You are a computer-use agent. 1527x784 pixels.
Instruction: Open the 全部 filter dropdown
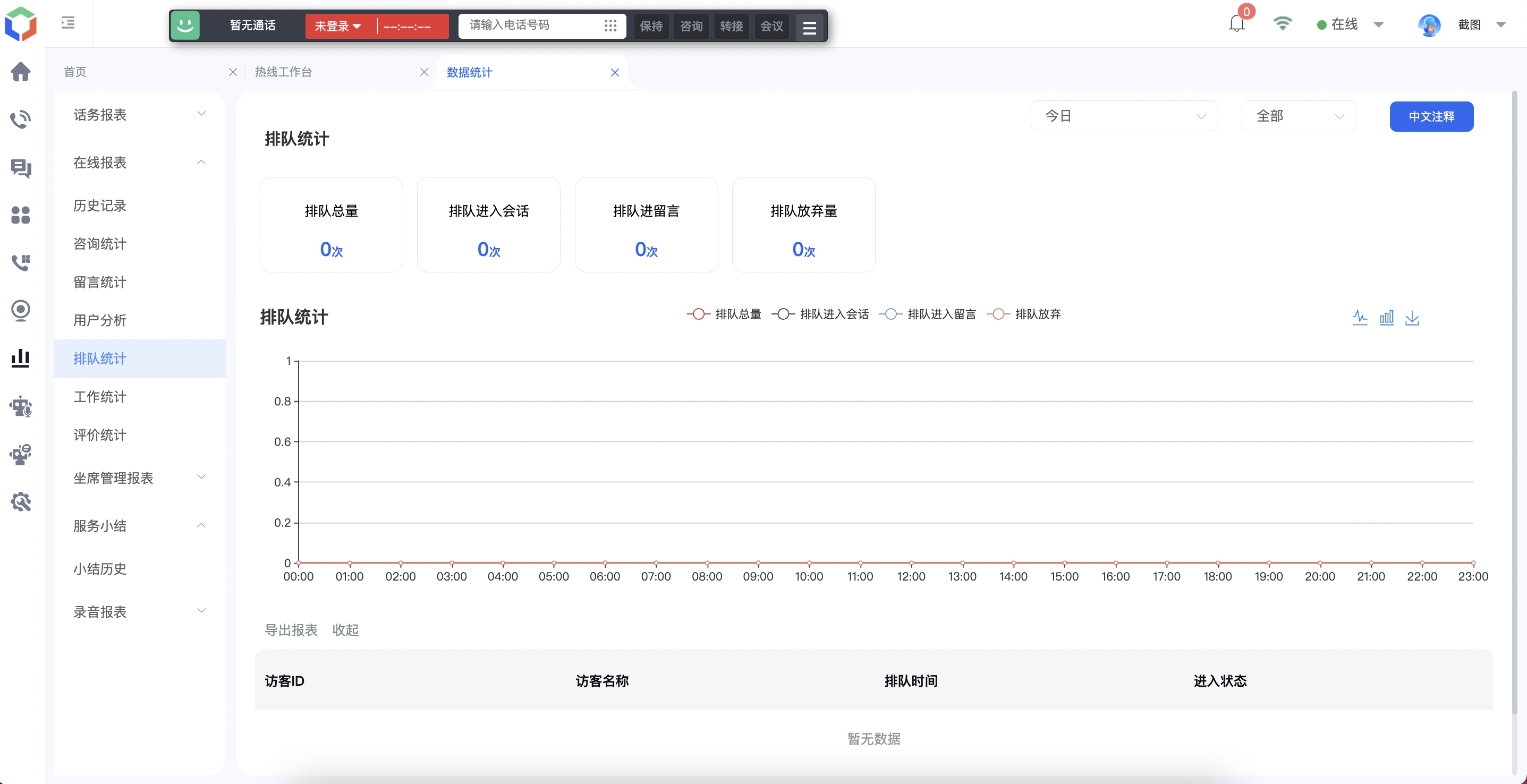click(1299, 116)
